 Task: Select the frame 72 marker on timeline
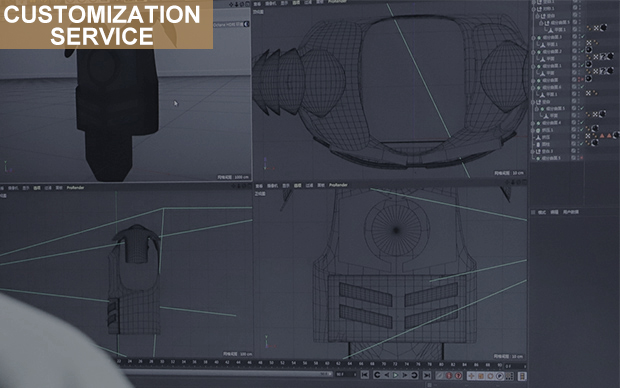[395, 363]
